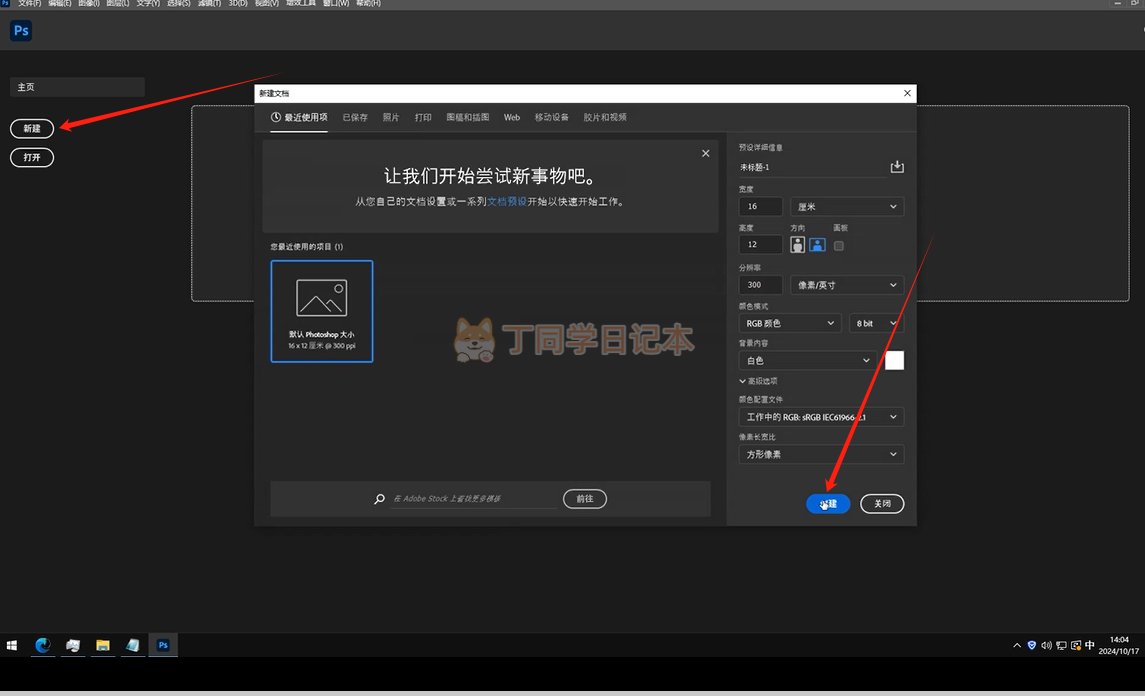Dismiss the welcome banner with X icon
This screenshot has width=1145, height=696.
(x=706, y=153)
